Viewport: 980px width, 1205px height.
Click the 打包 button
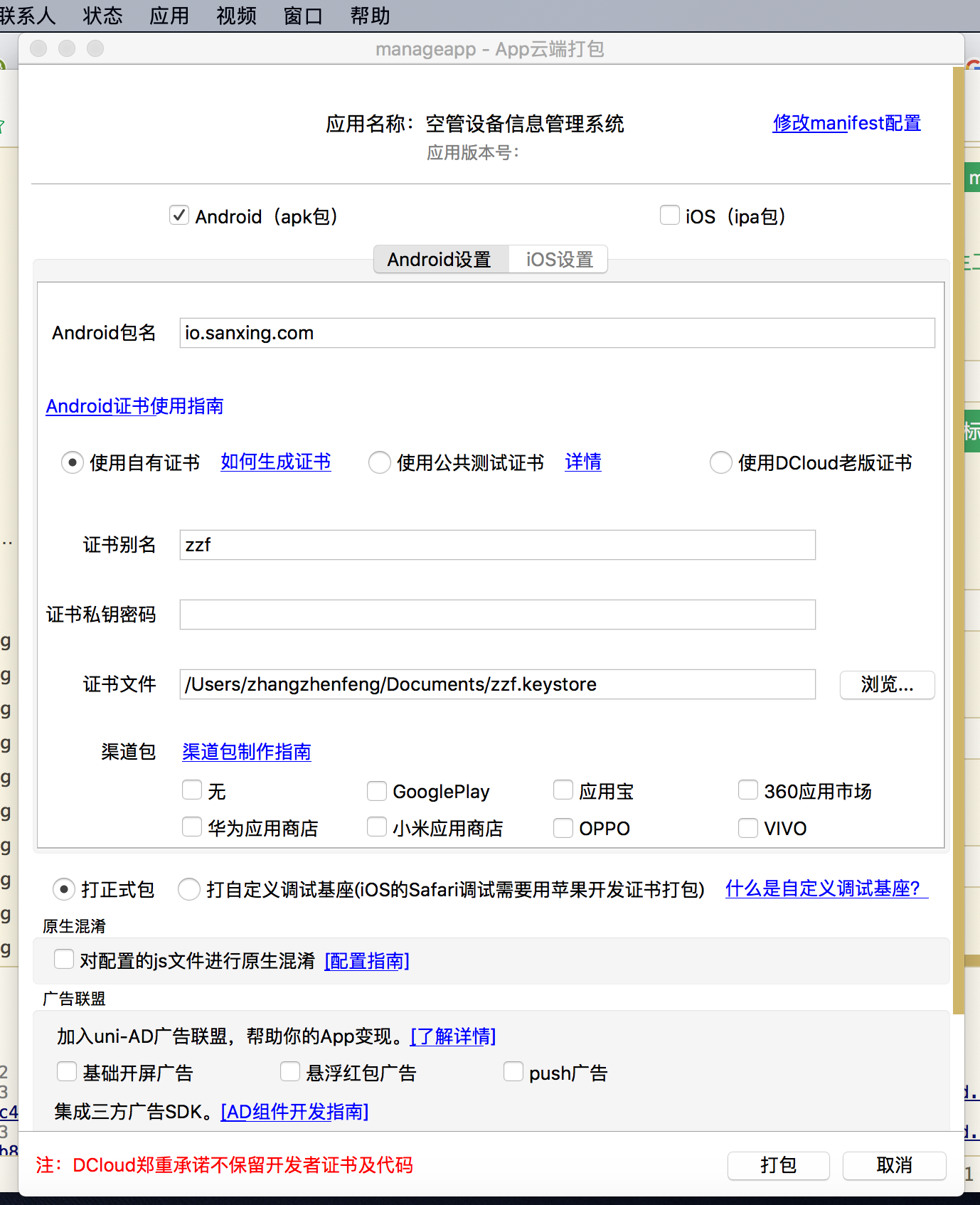779,1165
